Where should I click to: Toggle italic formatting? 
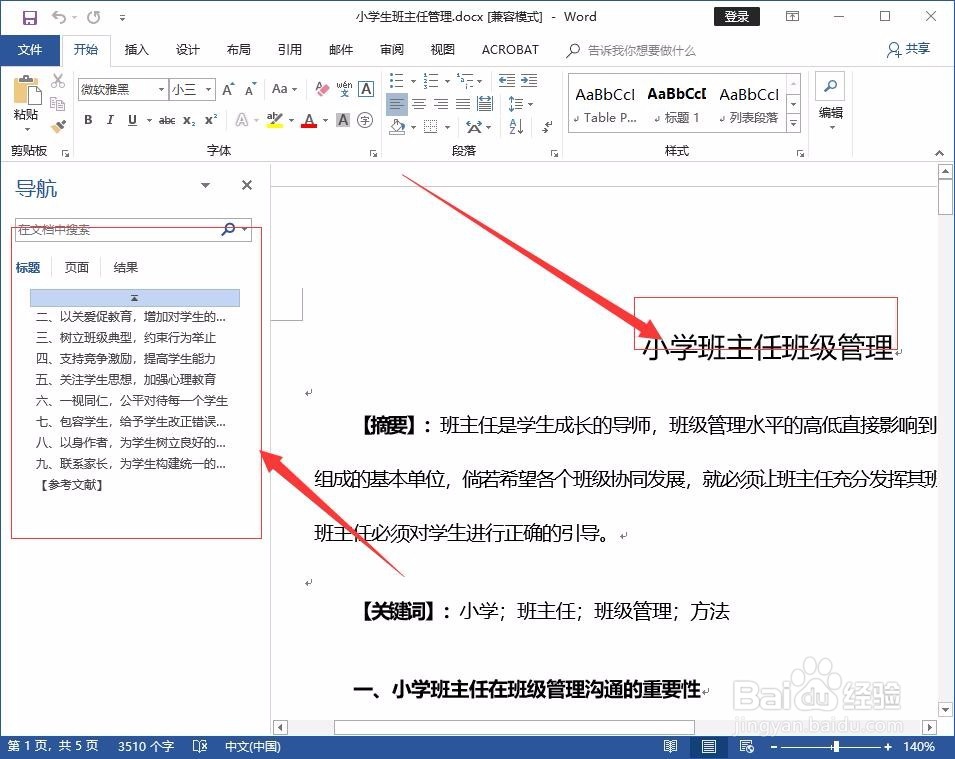tap(110, 119)
